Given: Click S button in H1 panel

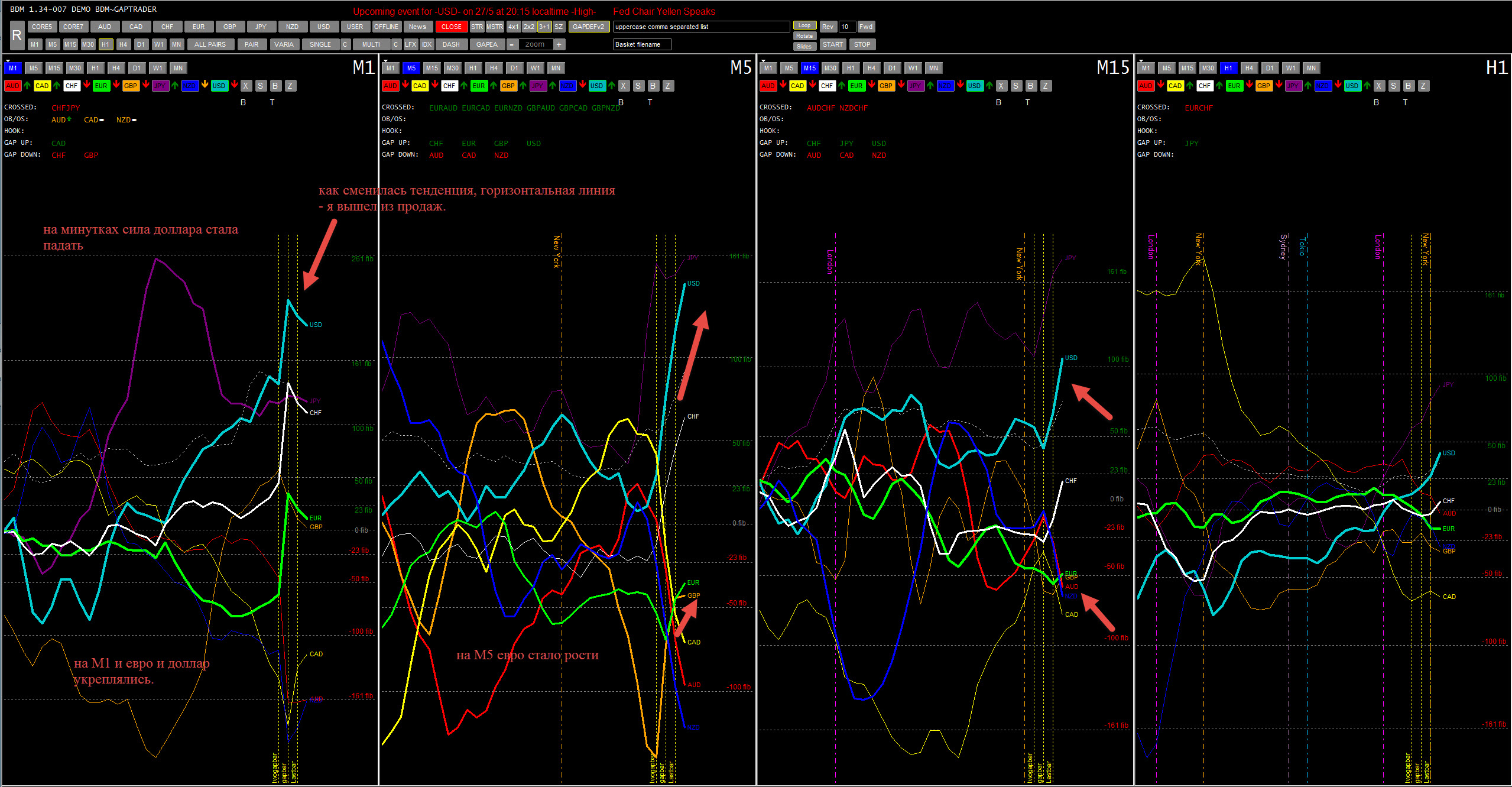Looking at the screenshot, I should 1394,86.
